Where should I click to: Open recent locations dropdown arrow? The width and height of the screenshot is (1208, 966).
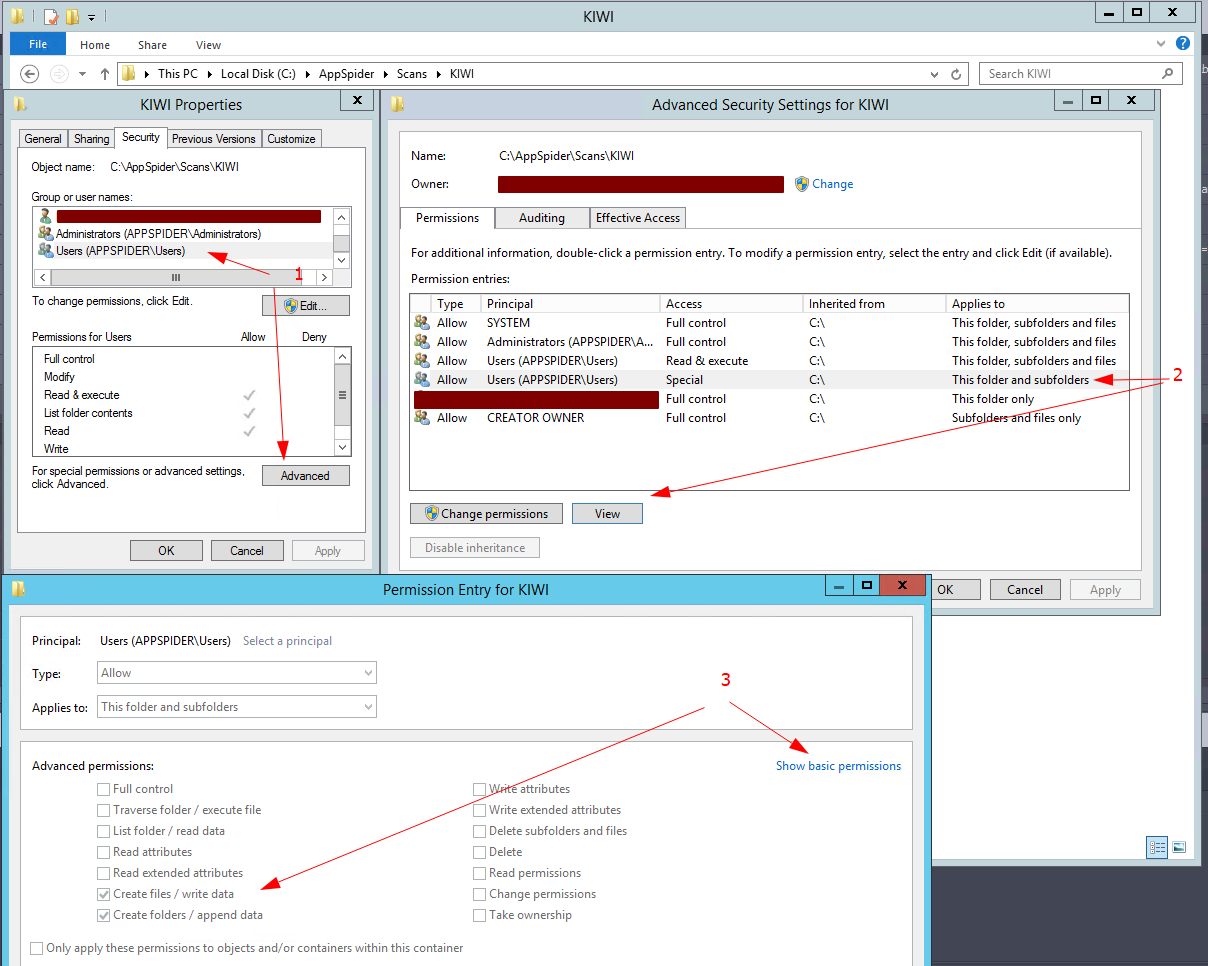pyautogui.click(x=82, y=74)
